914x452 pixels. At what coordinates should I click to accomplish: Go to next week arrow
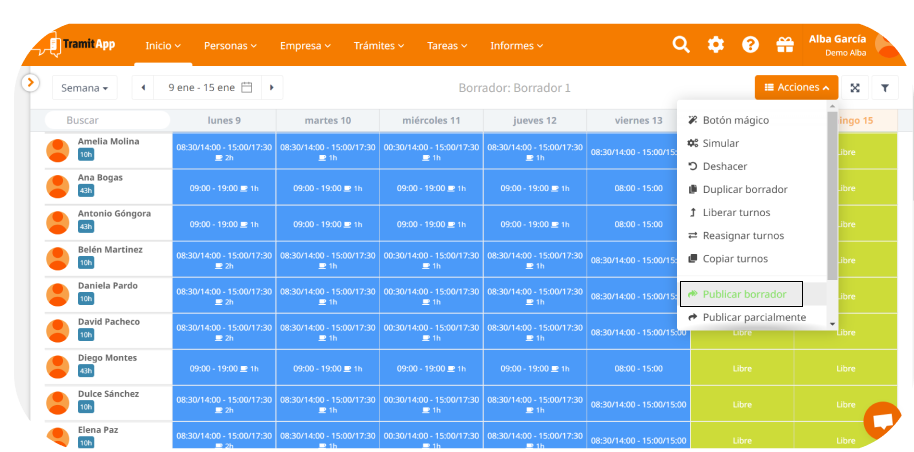[271, 88]
